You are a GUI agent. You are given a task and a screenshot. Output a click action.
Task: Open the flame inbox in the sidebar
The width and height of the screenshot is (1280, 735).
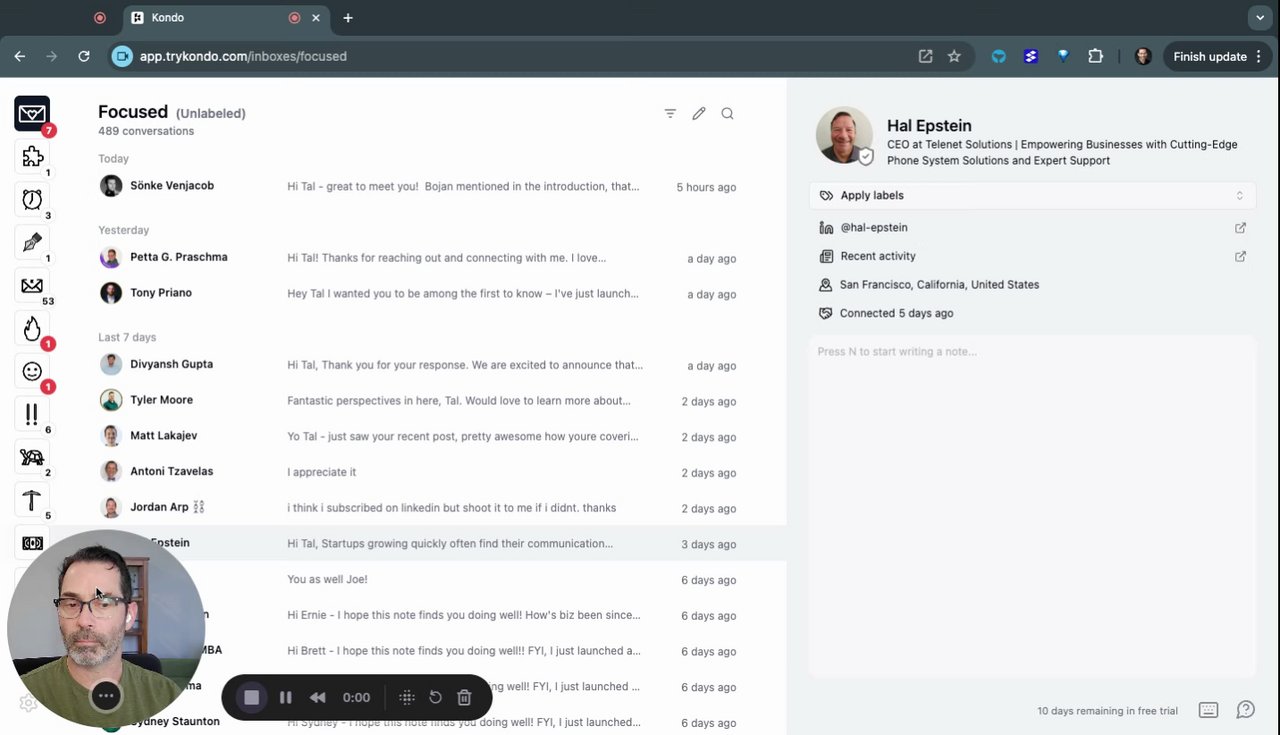click(32, 328)
